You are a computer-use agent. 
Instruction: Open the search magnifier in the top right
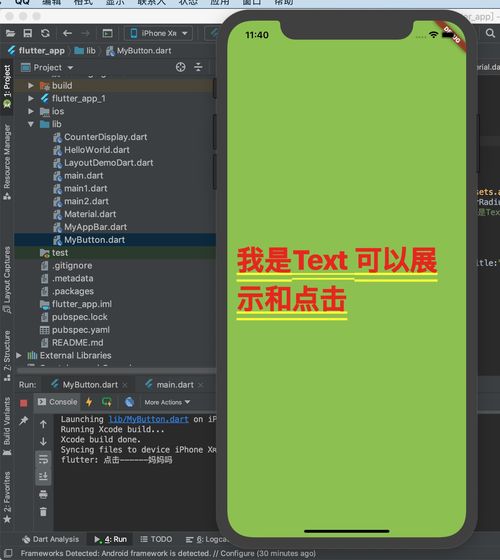(490, 33)
